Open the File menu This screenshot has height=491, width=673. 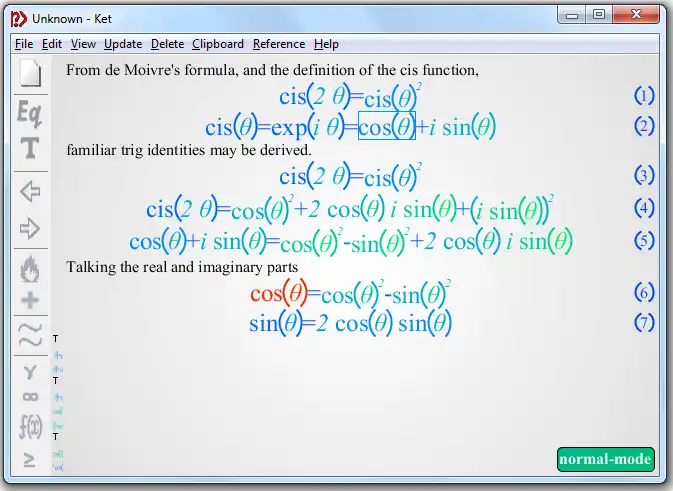click(x=24, y=44)
